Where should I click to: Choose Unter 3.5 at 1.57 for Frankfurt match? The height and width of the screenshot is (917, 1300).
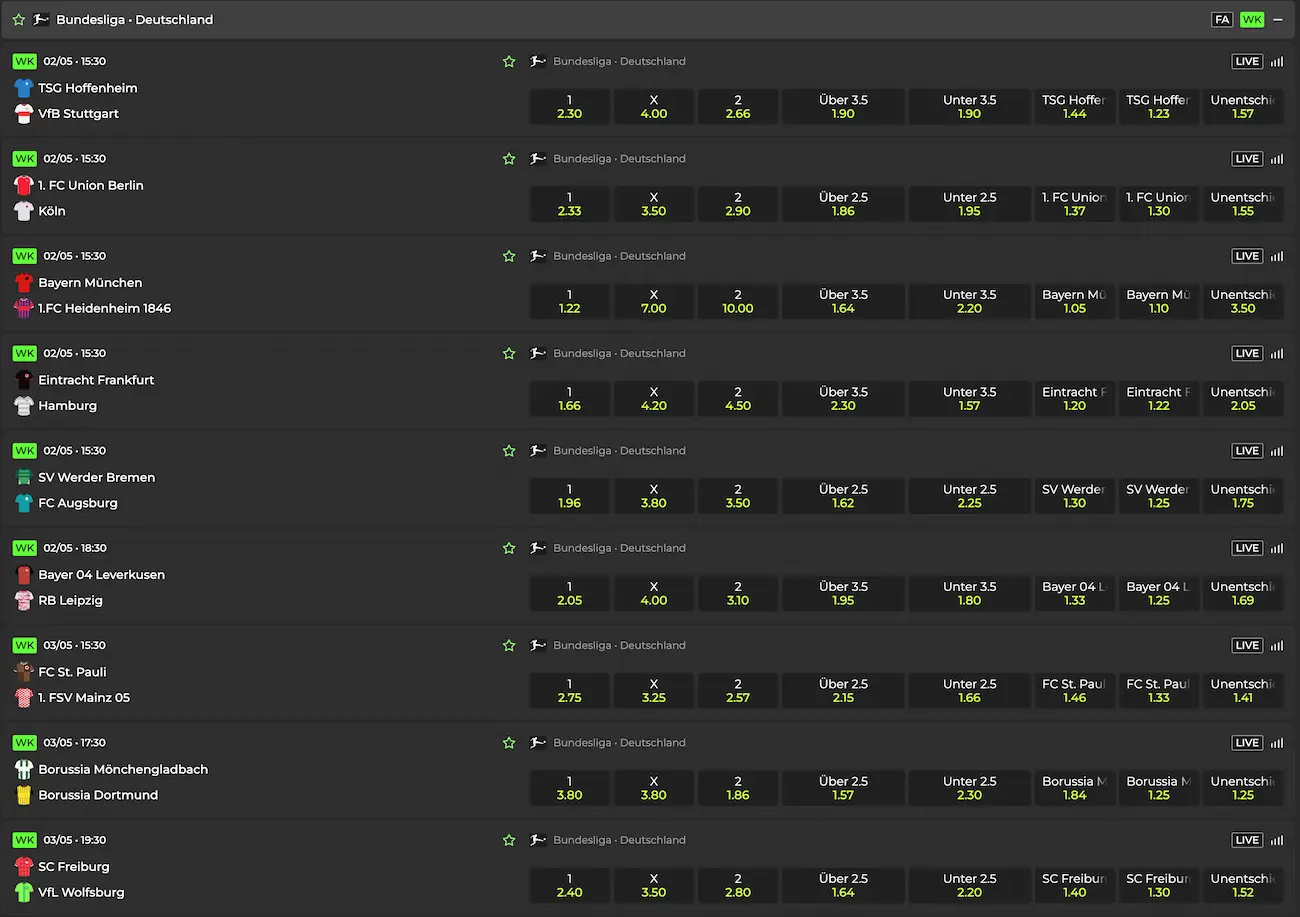coord(969,398)
